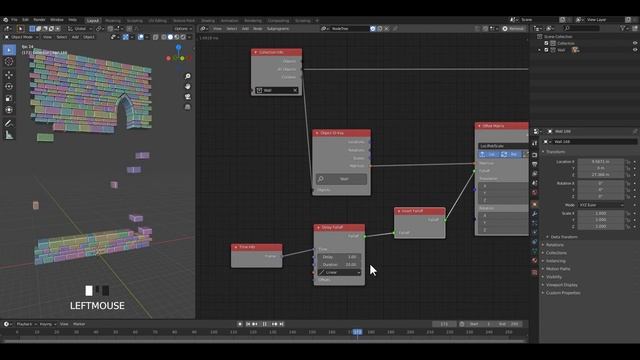Choose the Annotate pencil tool
The height and width of the screenshot is (360, 640).
(9, 123)
